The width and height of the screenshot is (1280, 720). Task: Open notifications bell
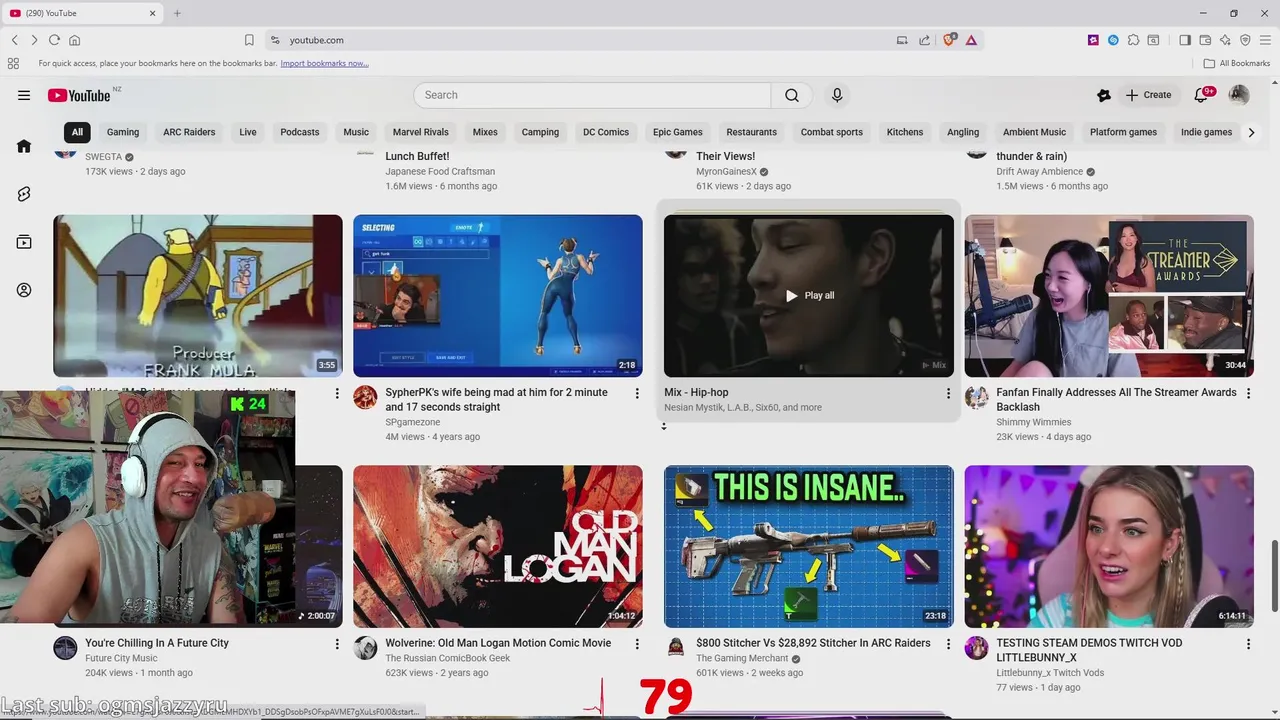[x=1202, y=95]
